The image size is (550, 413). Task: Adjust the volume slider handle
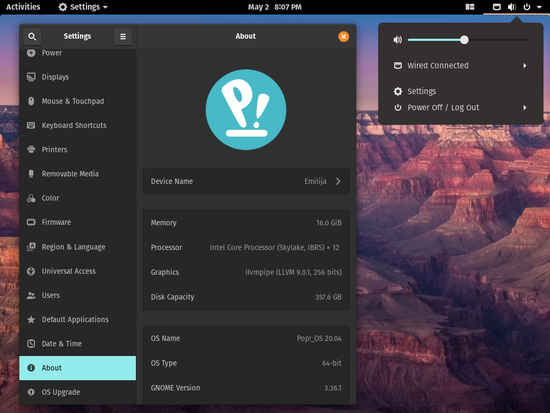pos(464,40)
